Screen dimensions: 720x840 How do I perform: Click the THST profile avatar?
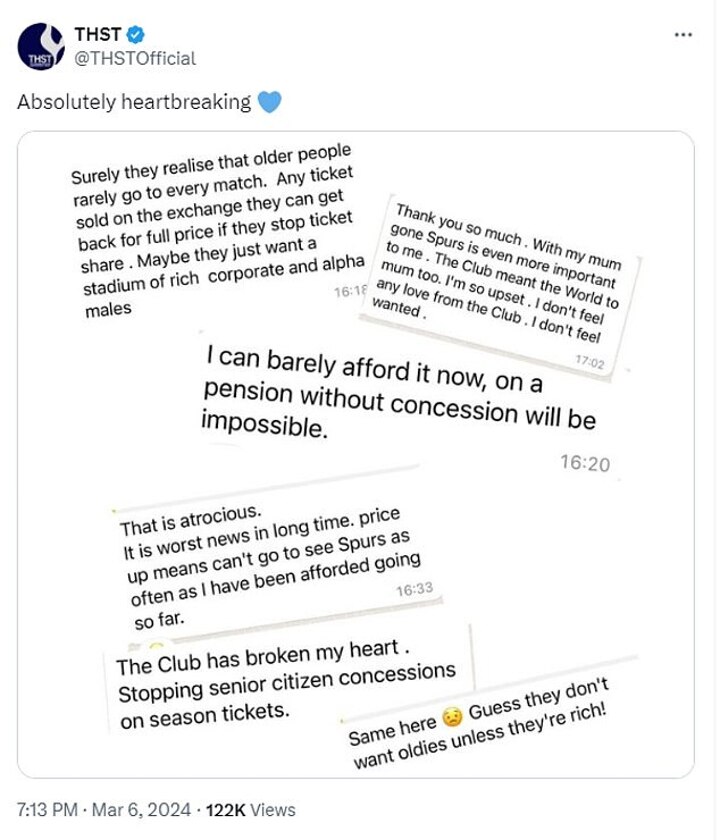point(41,47)
